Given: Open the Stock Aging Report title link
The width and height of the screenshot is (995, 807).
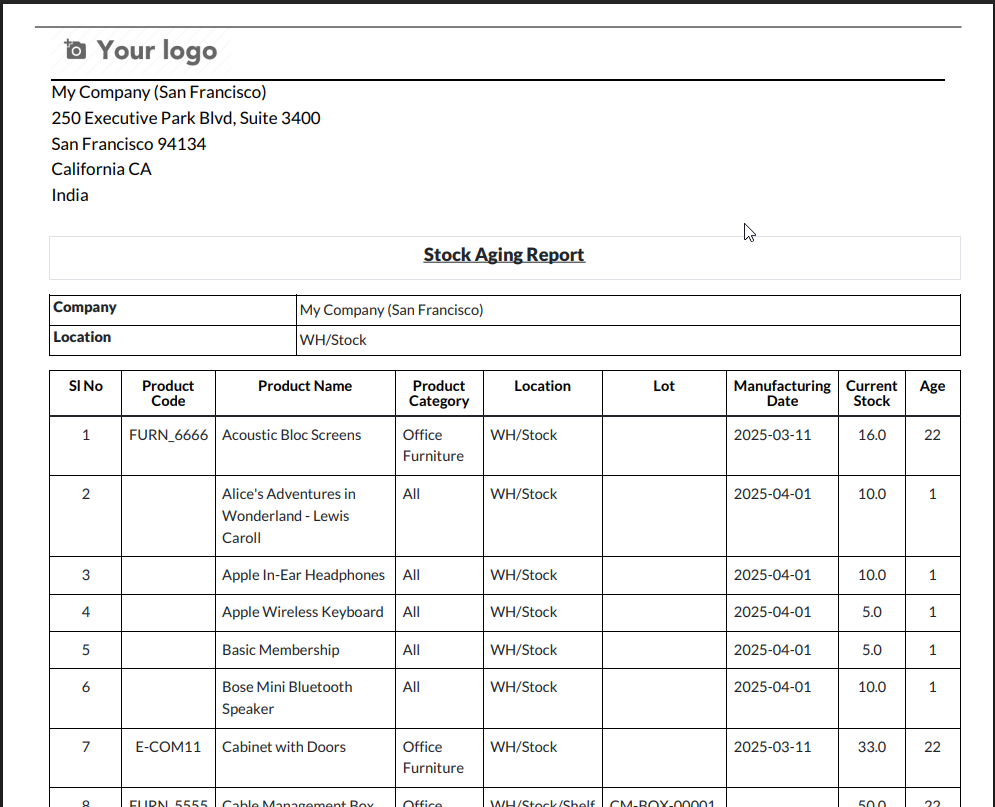Looking at the screenshot, I should [503, 254].
